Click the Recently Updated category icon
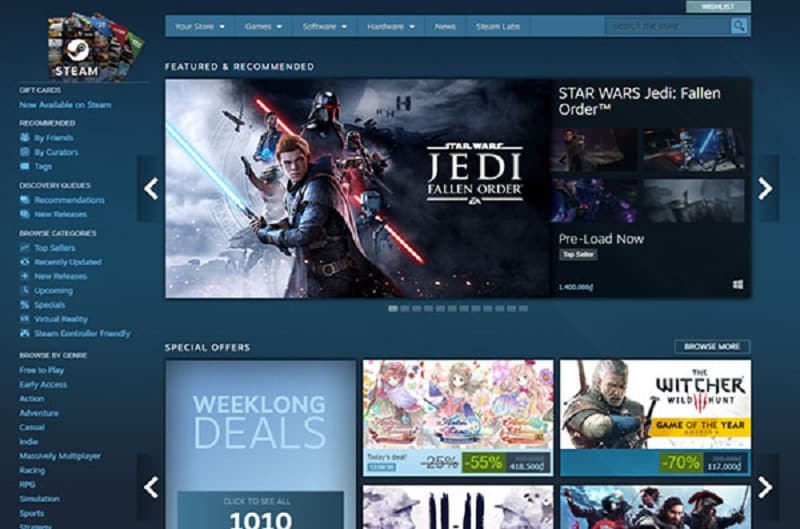The height and width of the screenshot is (529, 800). click(24, 262)
